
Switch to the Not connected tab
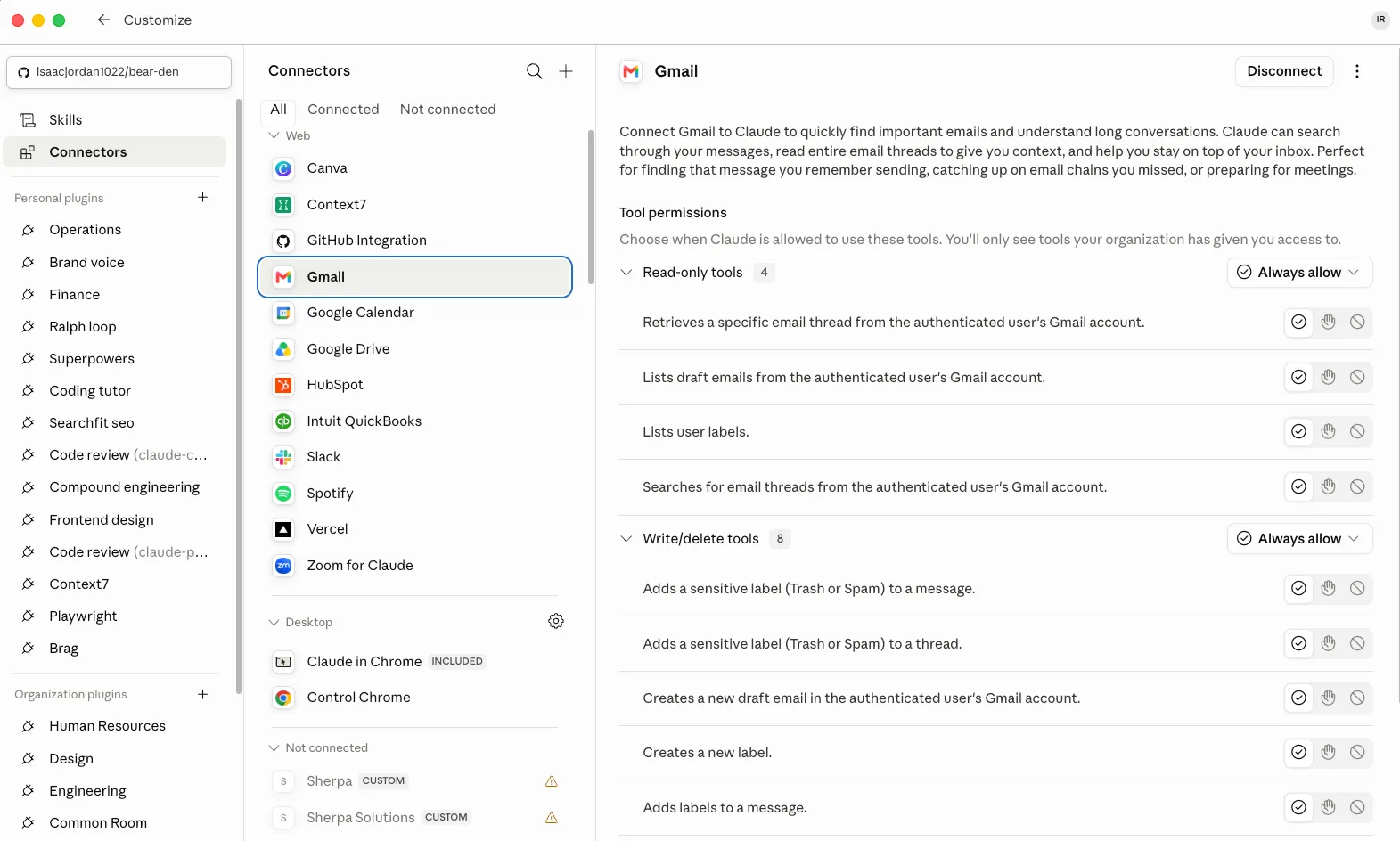pyautogui.click(x=447, y=110)
